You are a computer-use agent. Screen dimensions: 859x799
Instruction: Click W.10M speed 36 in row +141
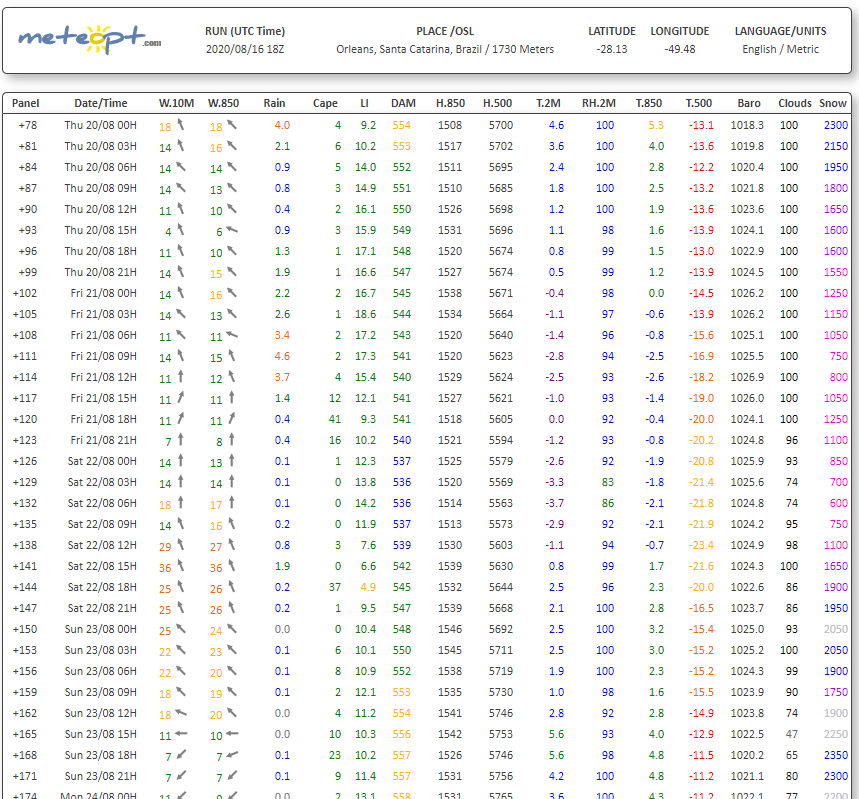click(165, 568)
